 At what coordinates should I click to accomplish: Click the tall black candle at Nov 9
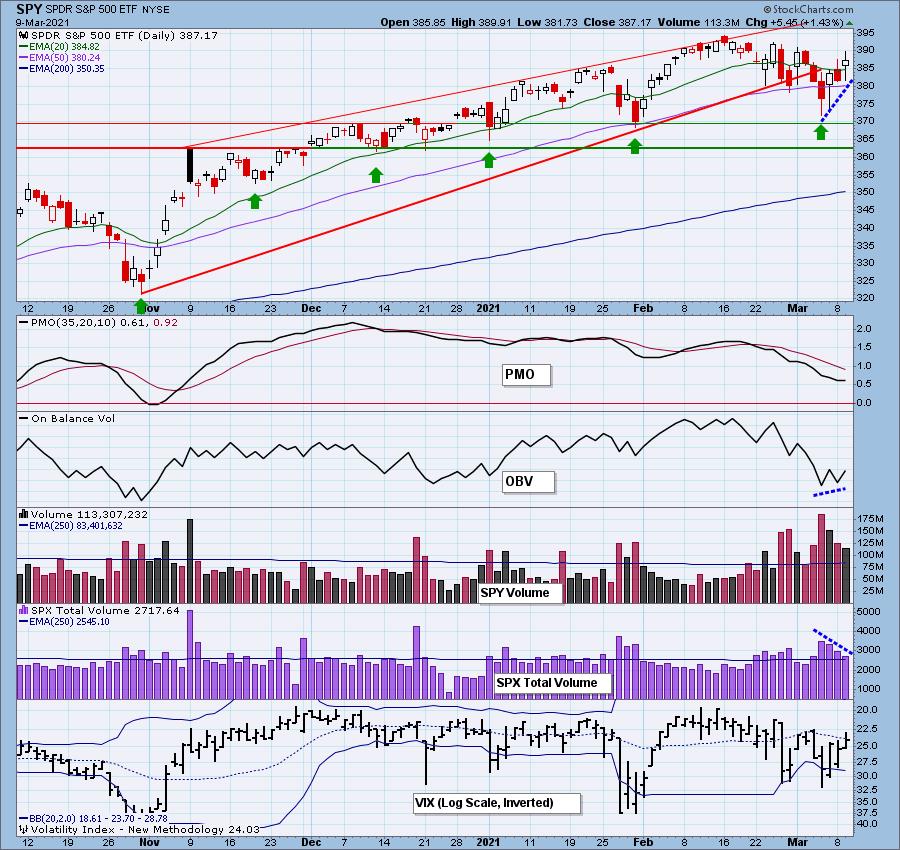tap(189, 165)
